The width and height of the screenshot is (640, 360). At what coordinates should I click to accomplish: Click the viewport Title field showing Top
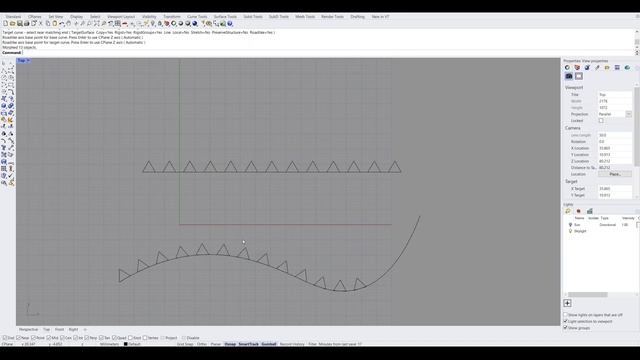[615, 95]
